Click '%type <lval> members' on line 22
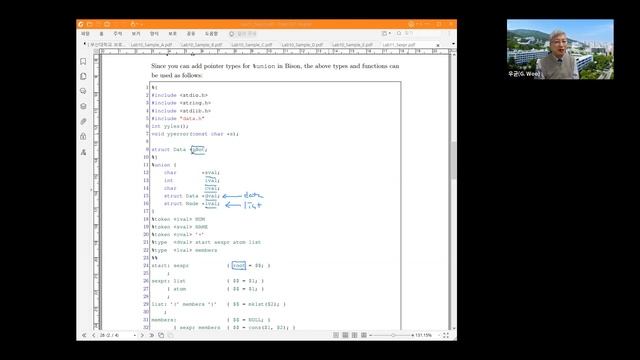The height and width of the screenshot is (360, 640). [184, 250]
